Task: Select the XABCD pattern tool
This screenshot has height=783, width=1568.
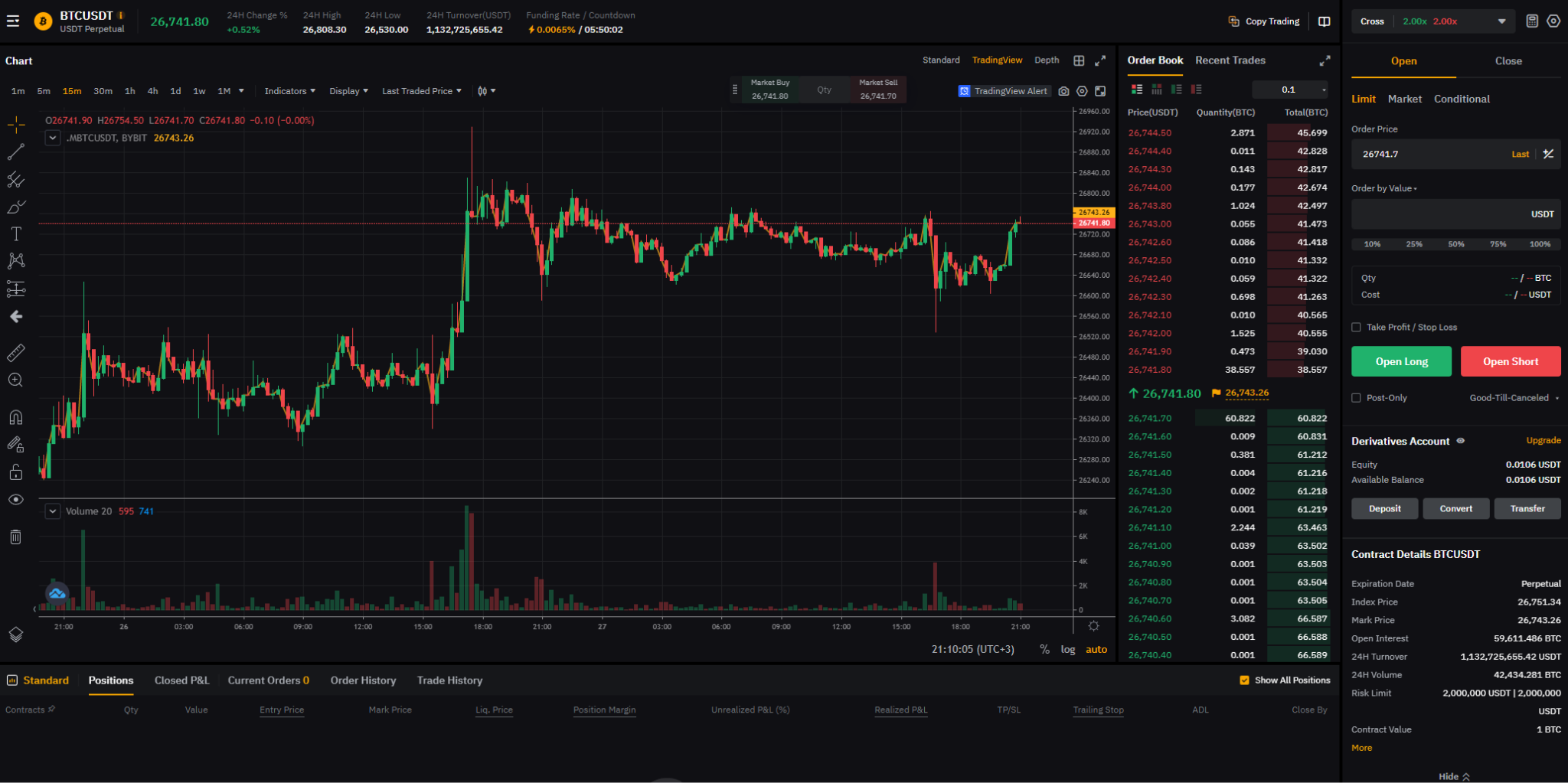Action: (x=16, y=261)
